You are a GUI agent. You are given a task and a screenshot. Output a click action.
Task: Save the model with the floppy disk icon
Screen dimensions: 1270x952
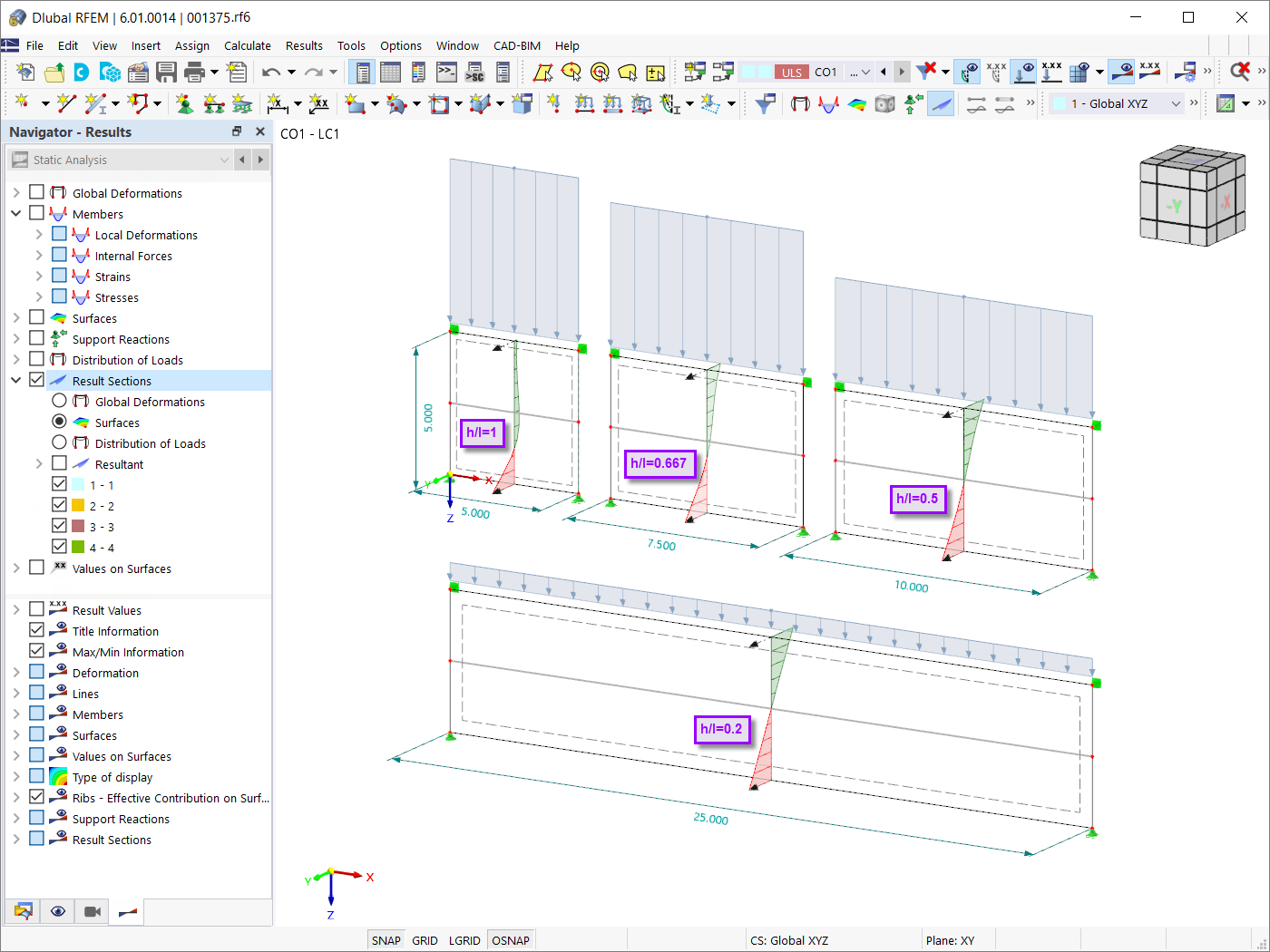(166, 72)
